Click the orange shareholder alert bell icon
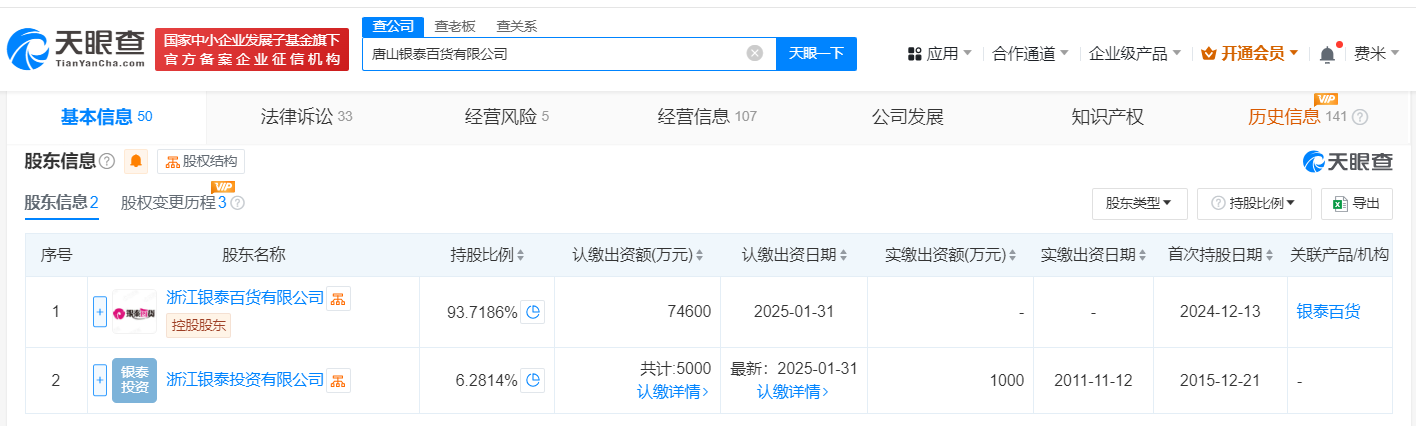Image resolution: width=1416 pixels, height=426 pixels. click(136, 161)
